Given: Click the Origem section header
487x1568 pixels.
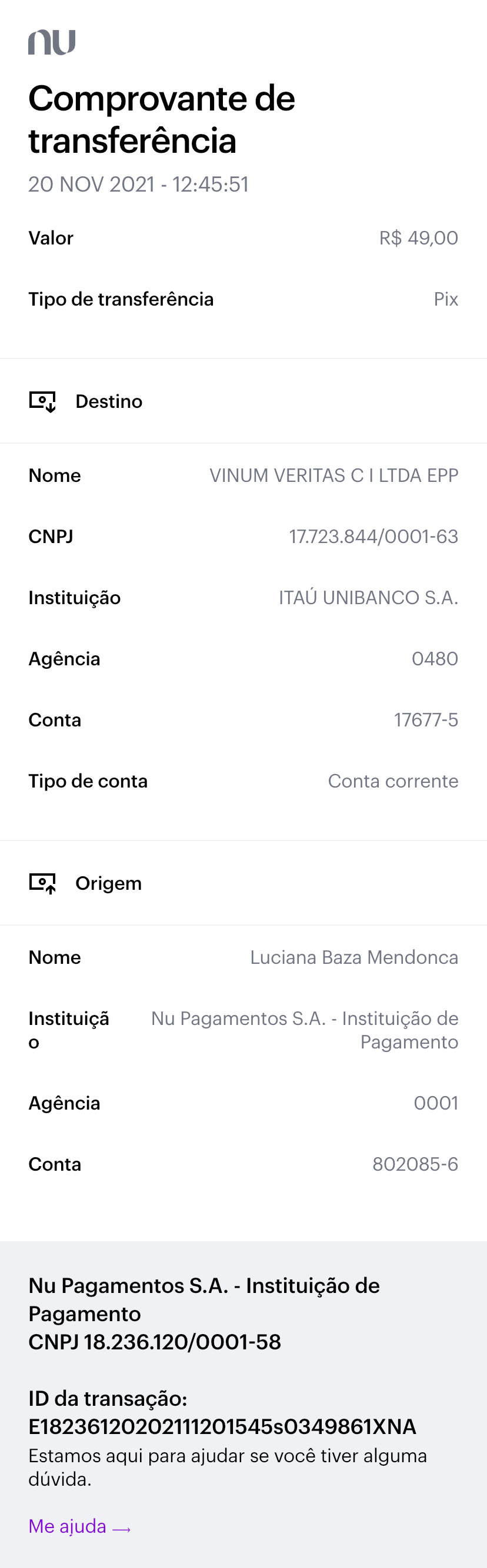Looking at the screenshot, I should click(108, 883).
